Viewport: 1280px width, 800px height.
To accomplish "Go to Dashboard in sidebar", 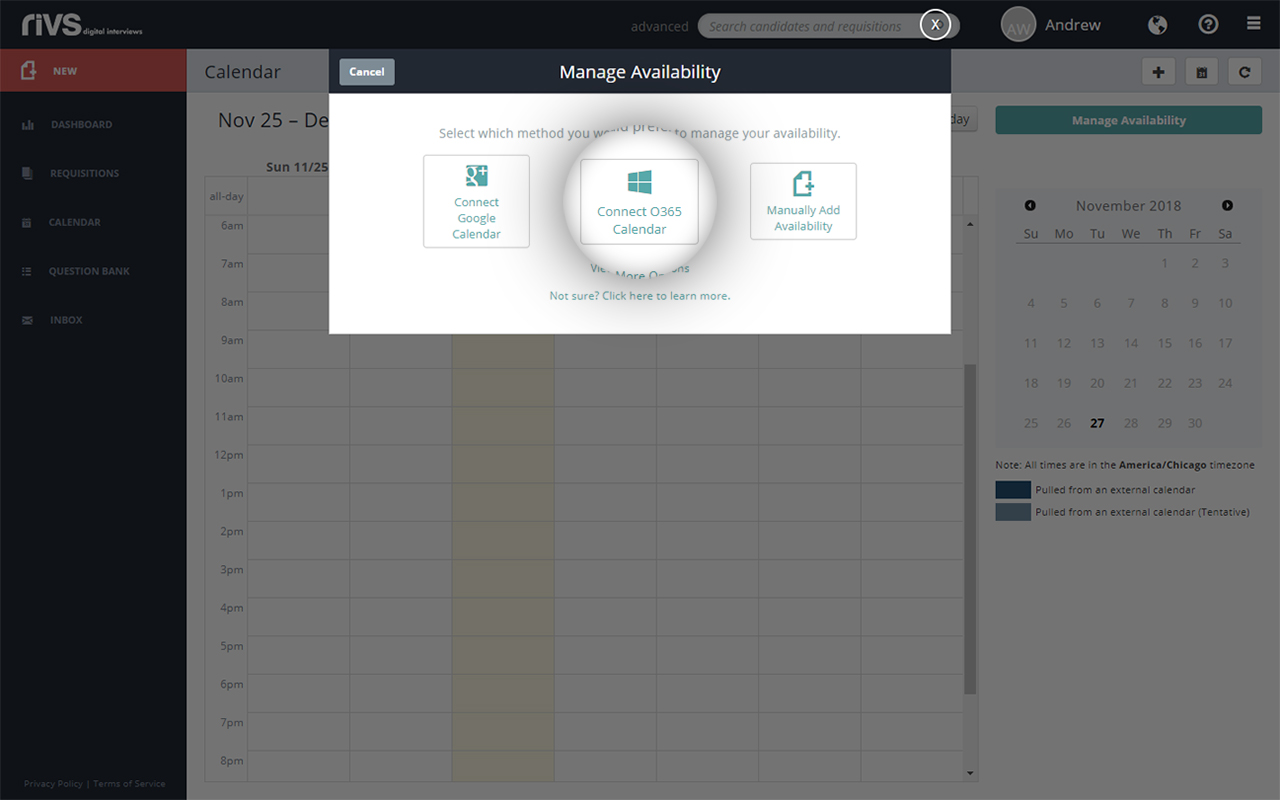I will pos(82,124).
